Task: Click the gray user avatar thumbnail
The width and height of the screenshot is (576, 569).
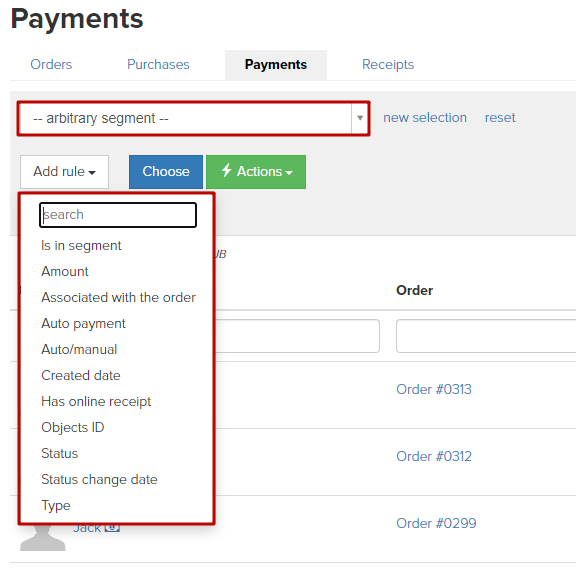Action: tap(43, 537)
